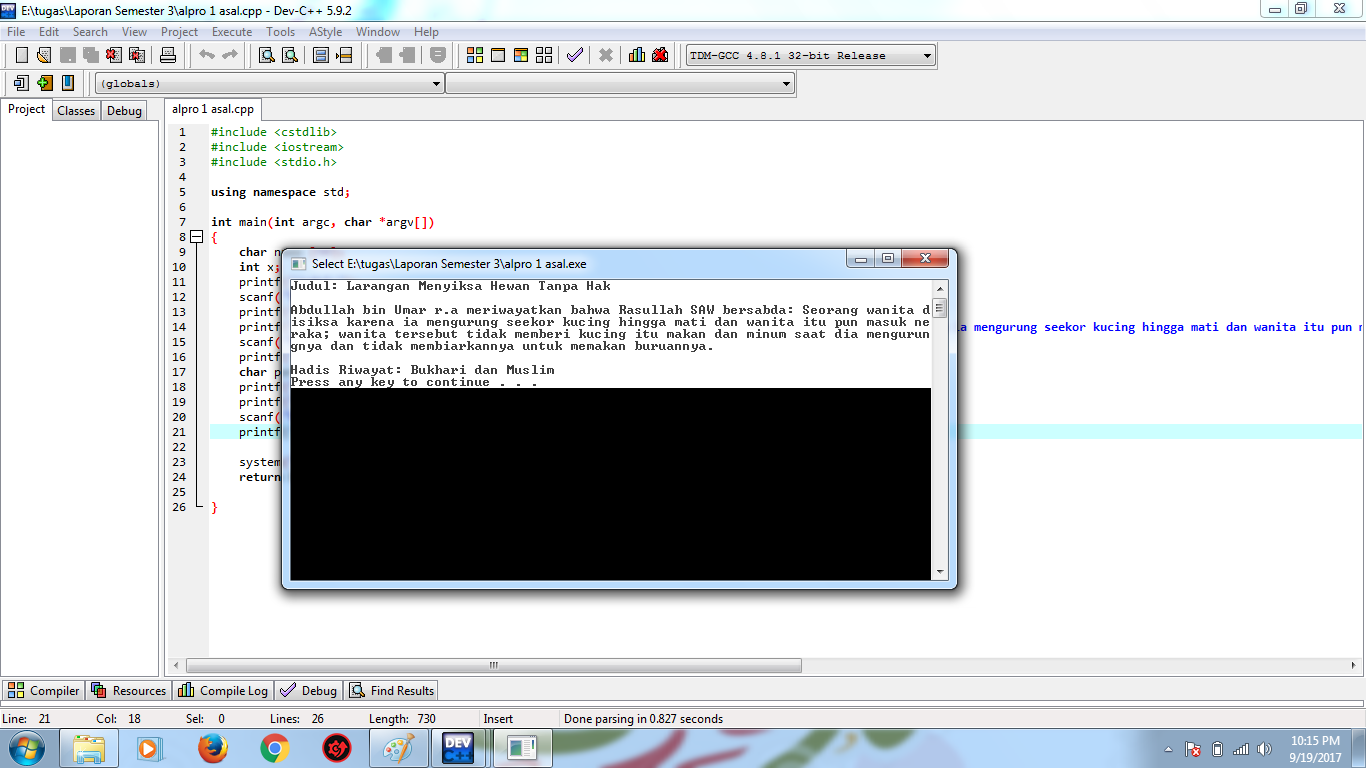The height and width of the screenshot is (768, 1366).
Task: Switch to the Debug sidebar tab
Action: (x=124, y=111)
